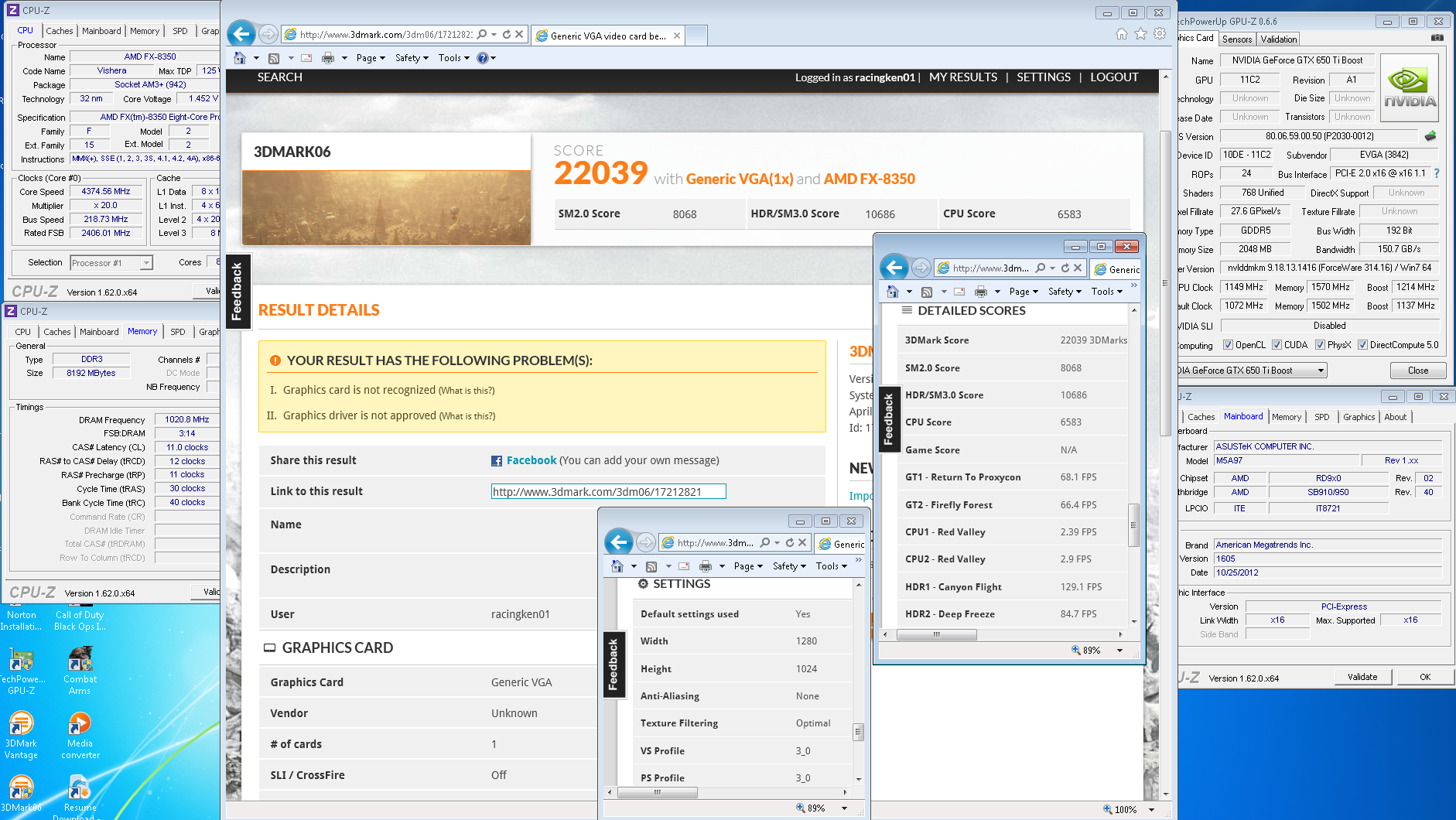Open the gear Tools icon at top right of main browser
This screenshot has width=1456, height=820.
[x=1159, y=33]
